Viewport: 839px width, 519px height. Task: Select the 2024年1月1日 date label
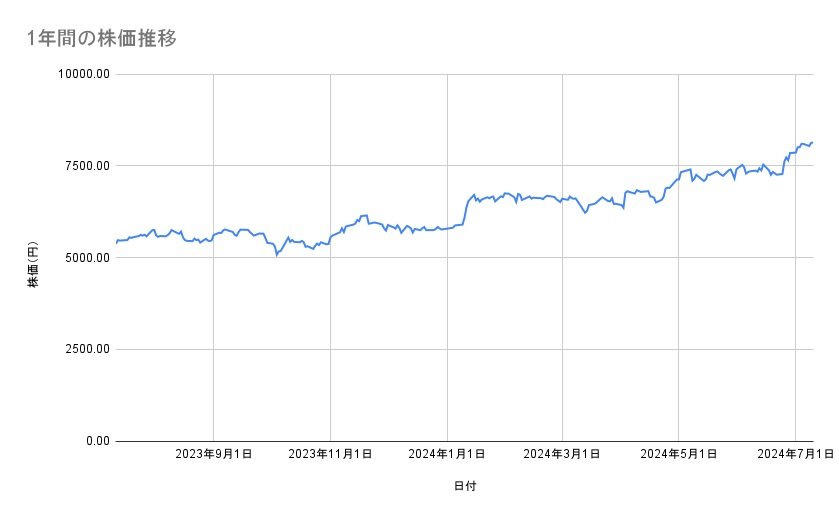pos(447,455)
